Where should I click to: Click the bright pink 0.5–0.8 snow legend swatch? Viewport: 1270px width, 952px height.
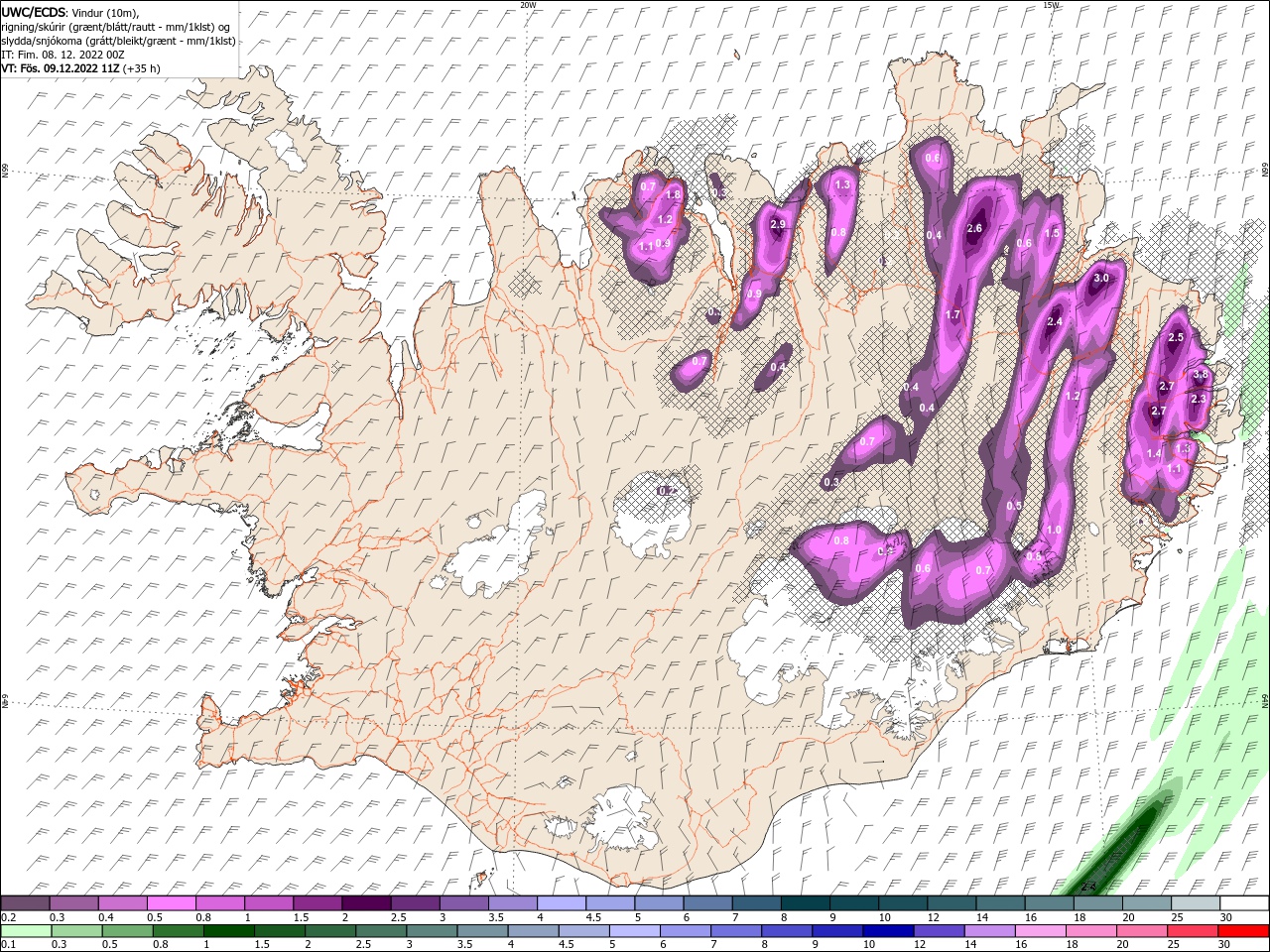point(173,903)
